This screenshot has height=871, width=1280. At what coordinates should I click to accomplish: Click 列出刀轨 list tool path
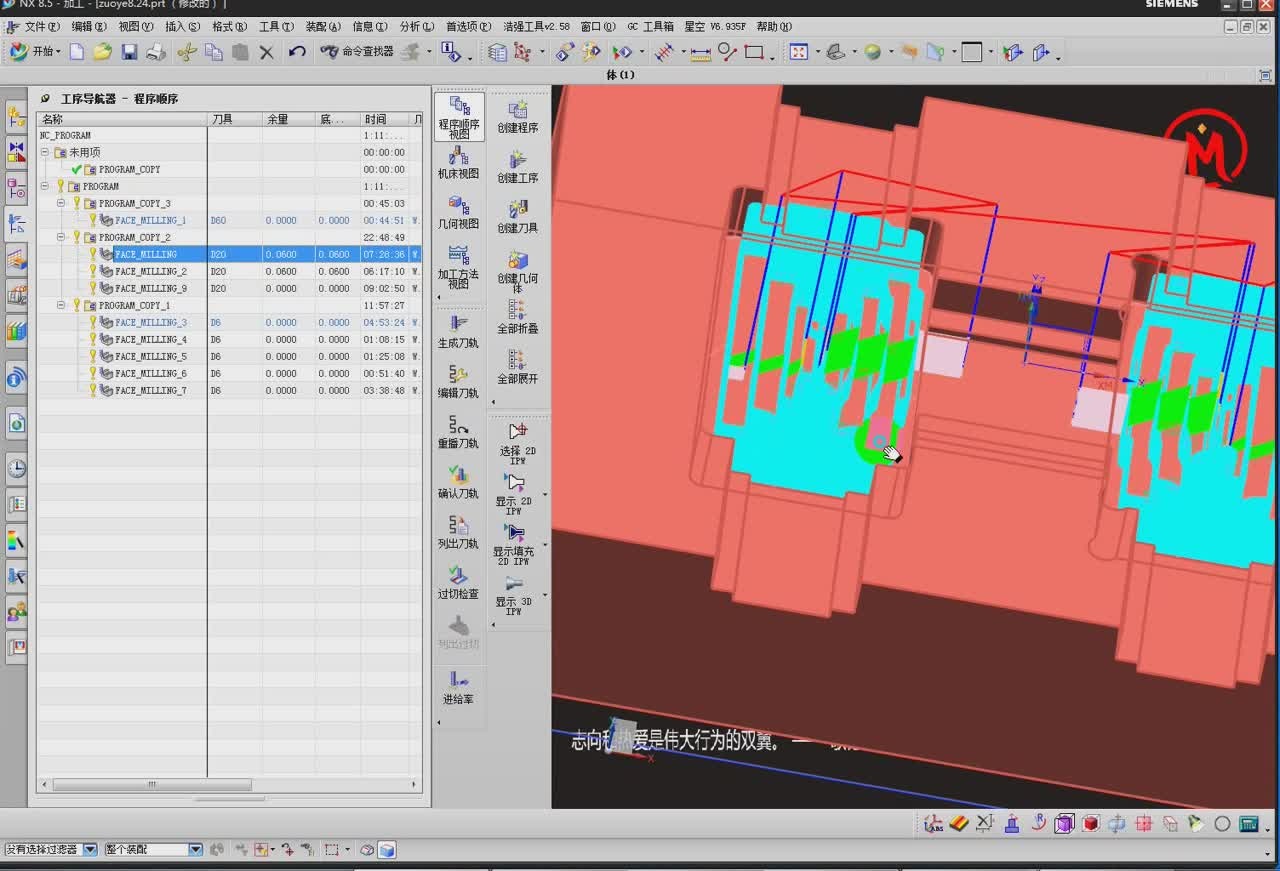459,533
